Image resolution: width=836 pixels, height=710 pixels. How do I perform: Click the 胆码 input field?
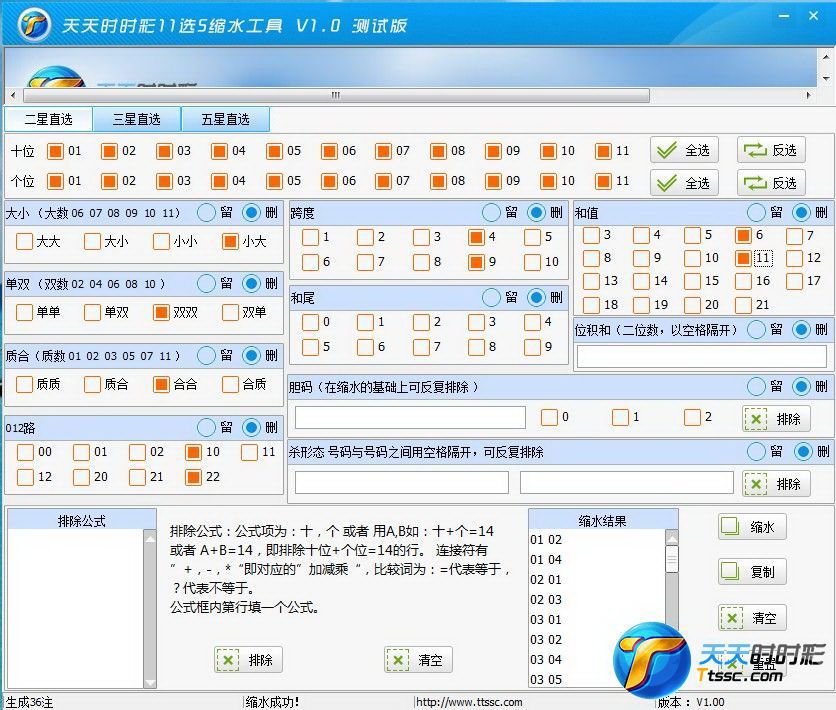pos(411,417)
